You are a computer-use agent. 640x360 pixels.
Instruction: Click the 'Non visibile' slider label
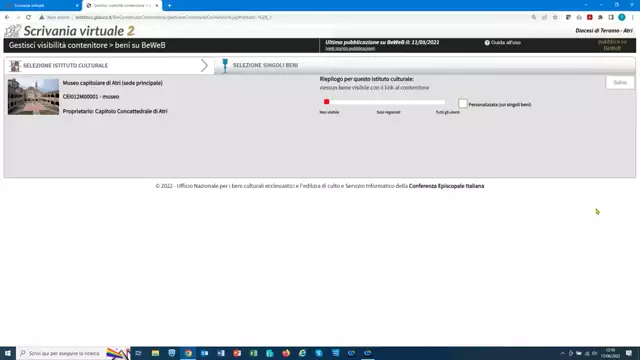pyautogui.click(x=329, y=112)
